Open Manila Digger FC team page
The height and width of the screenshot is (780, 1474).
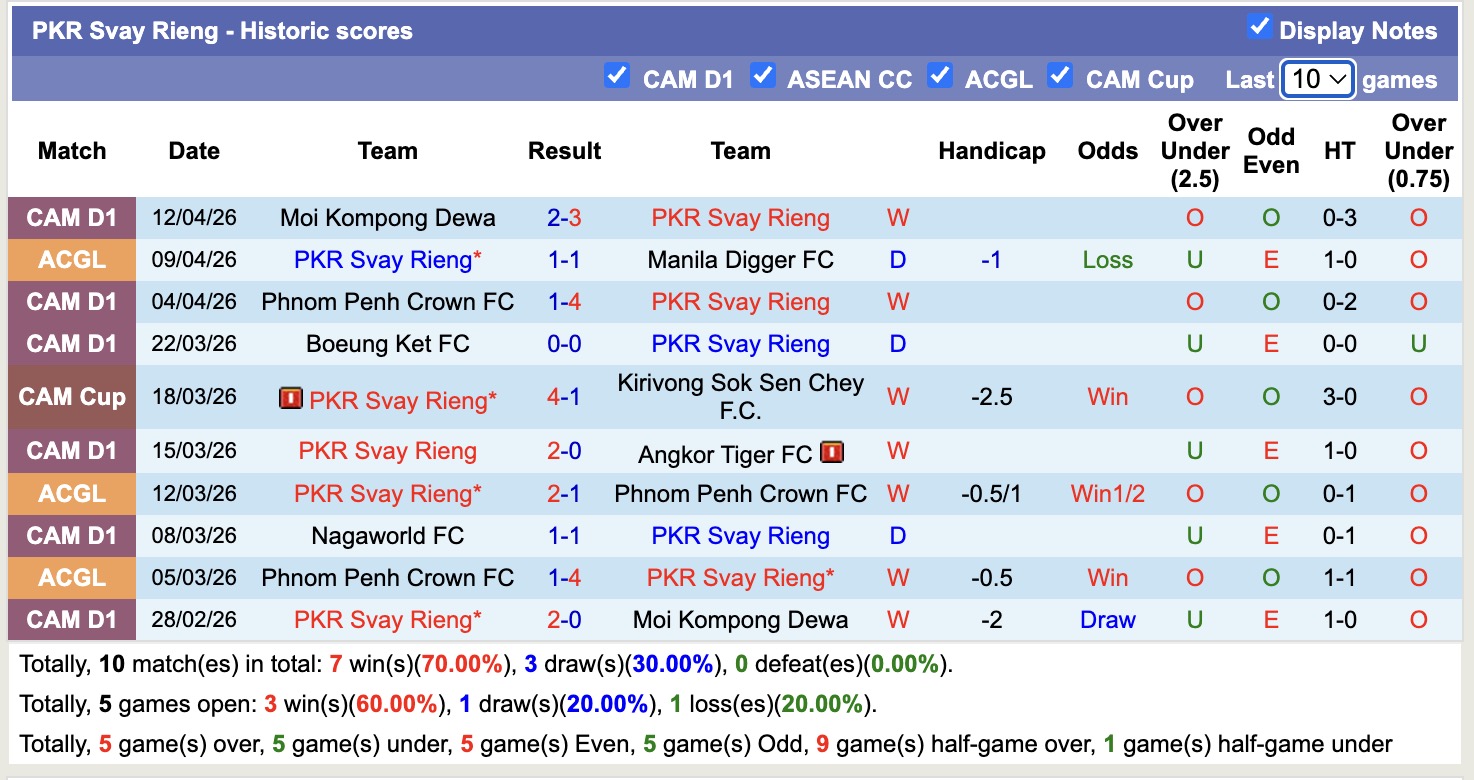point(741,259)
